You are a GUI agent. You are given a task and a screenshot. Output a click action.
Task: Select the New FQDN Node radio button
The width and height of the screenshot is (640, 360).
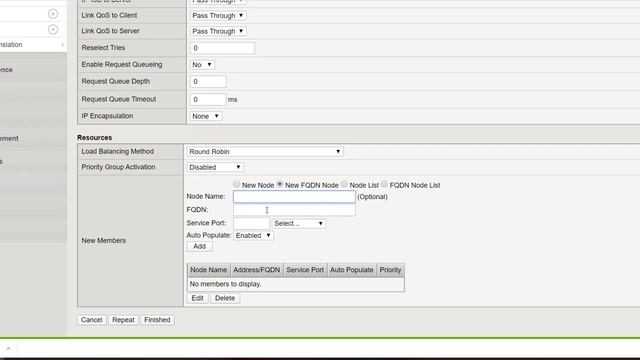[280, 184]
